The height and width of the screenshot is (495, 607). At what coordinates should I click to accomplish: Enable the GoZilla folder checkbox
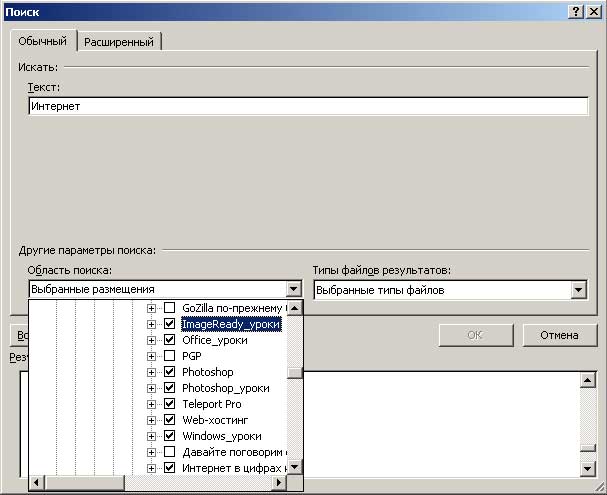pyautogui.click(x=169, y=308)
